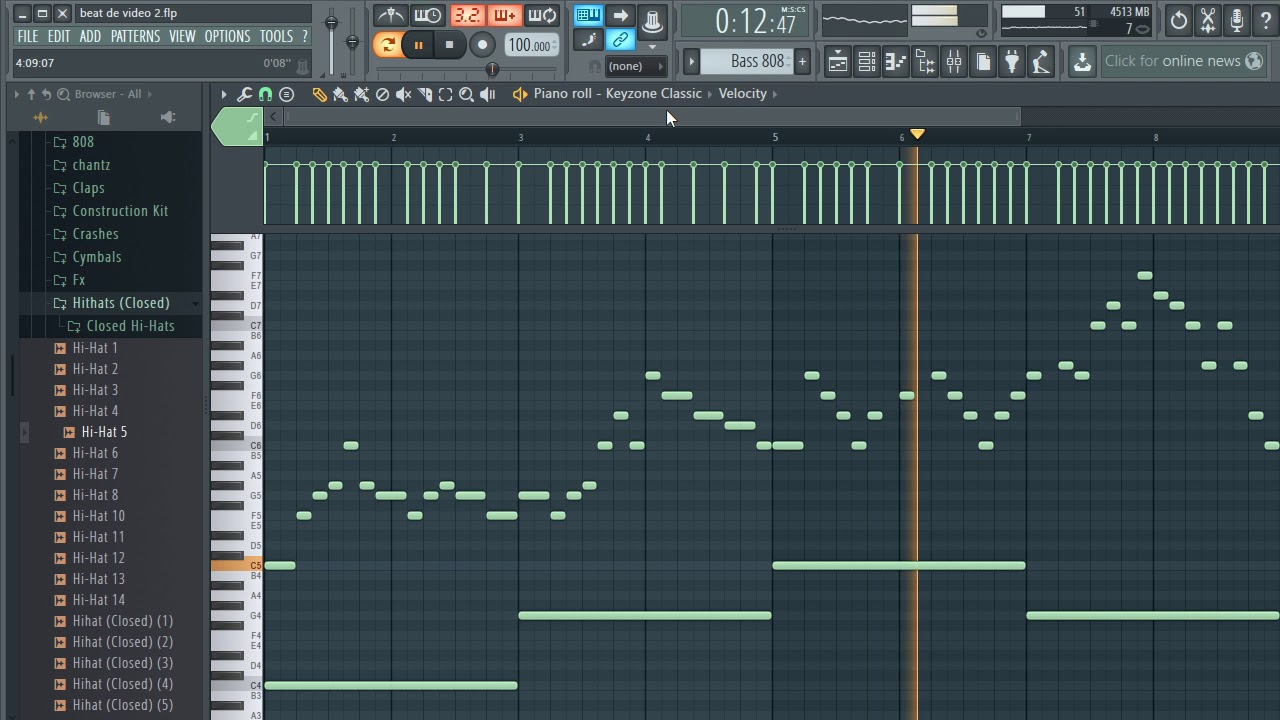Viewport: 1280px width, 720px height.
Task: Open the mixer view button
Action: [x=954, y=62]
